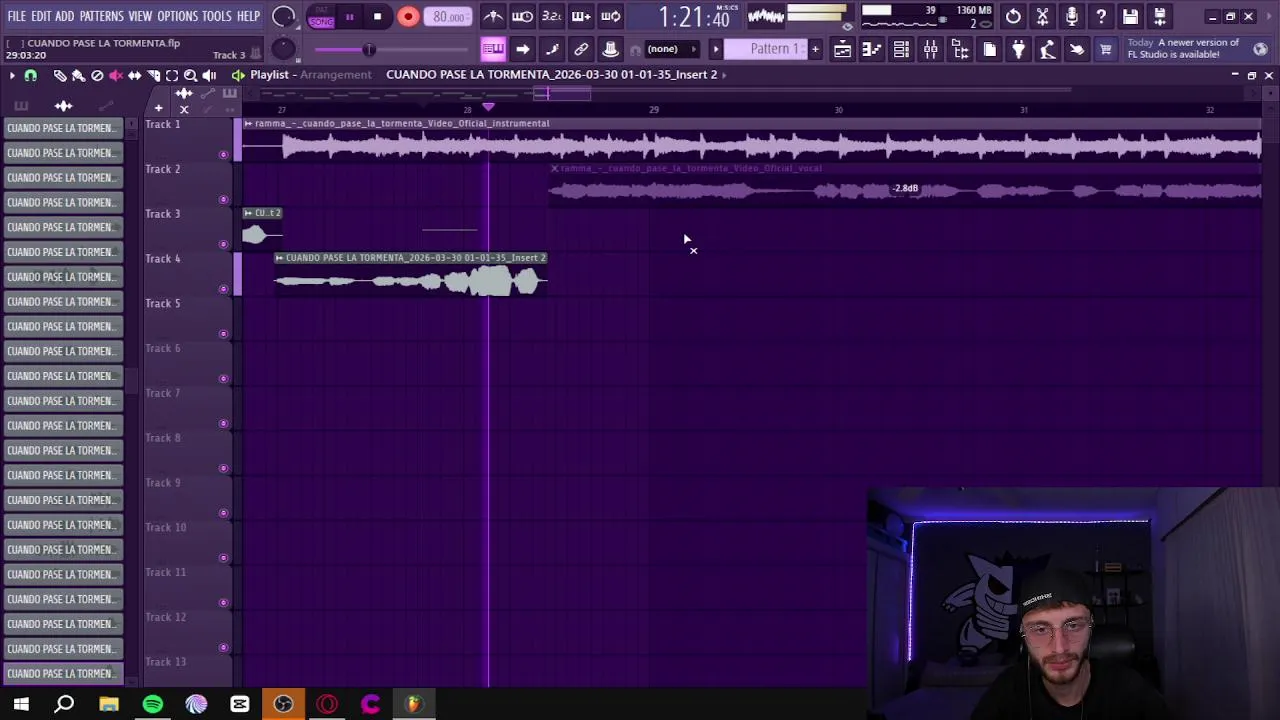Select the Paint brush tool in Playlist
1280x720 pixels.
point(78,75)
